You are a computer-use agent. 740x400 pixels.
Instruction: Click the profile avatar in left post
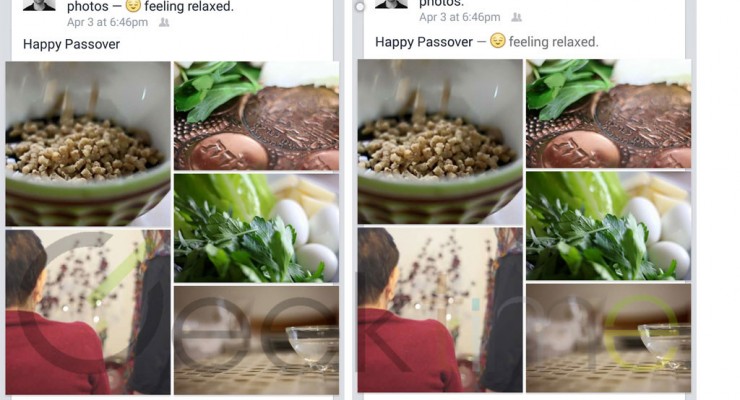click(x=39, y=5)
